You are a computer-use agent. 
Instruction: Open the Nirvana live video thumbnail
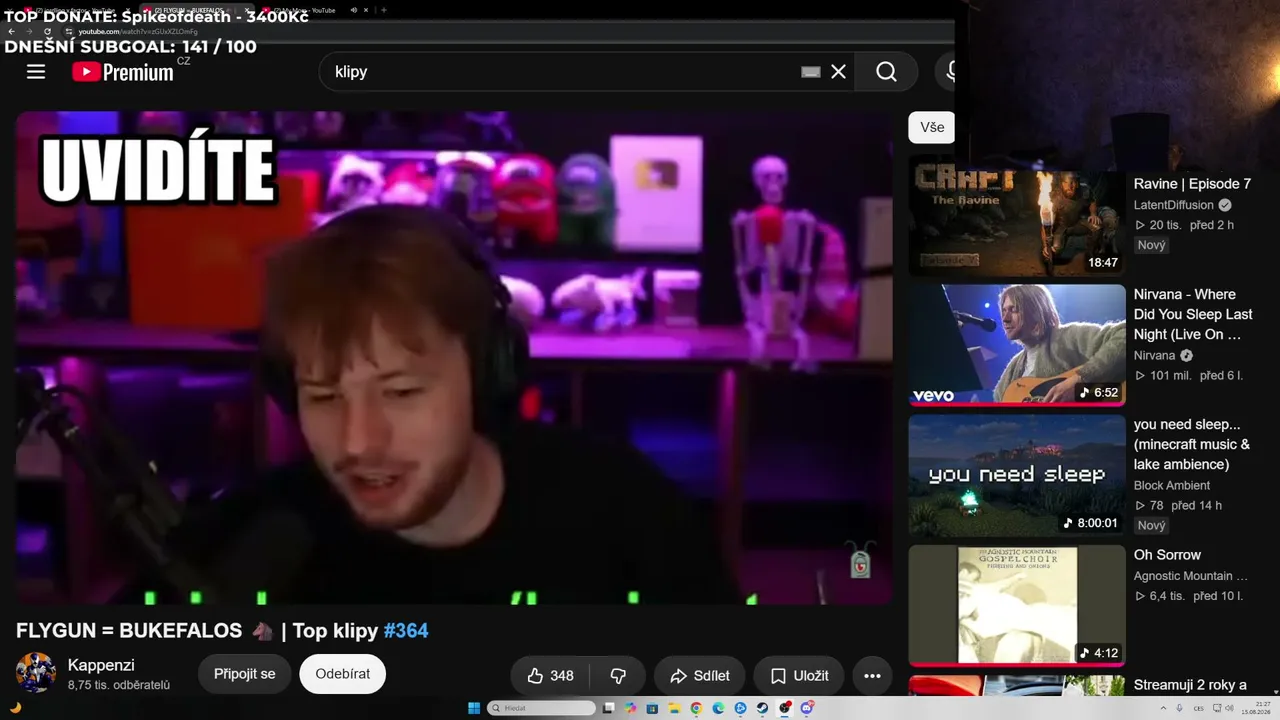coord(1017,346)
